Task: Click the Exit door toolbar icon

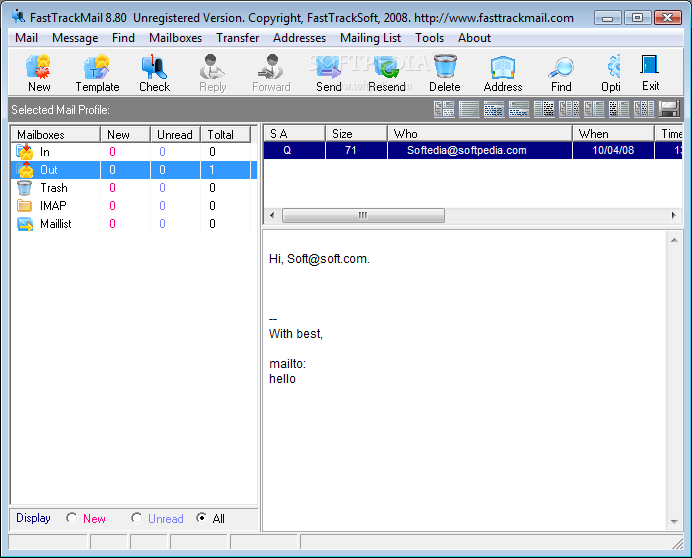Action: click(650, 65)
